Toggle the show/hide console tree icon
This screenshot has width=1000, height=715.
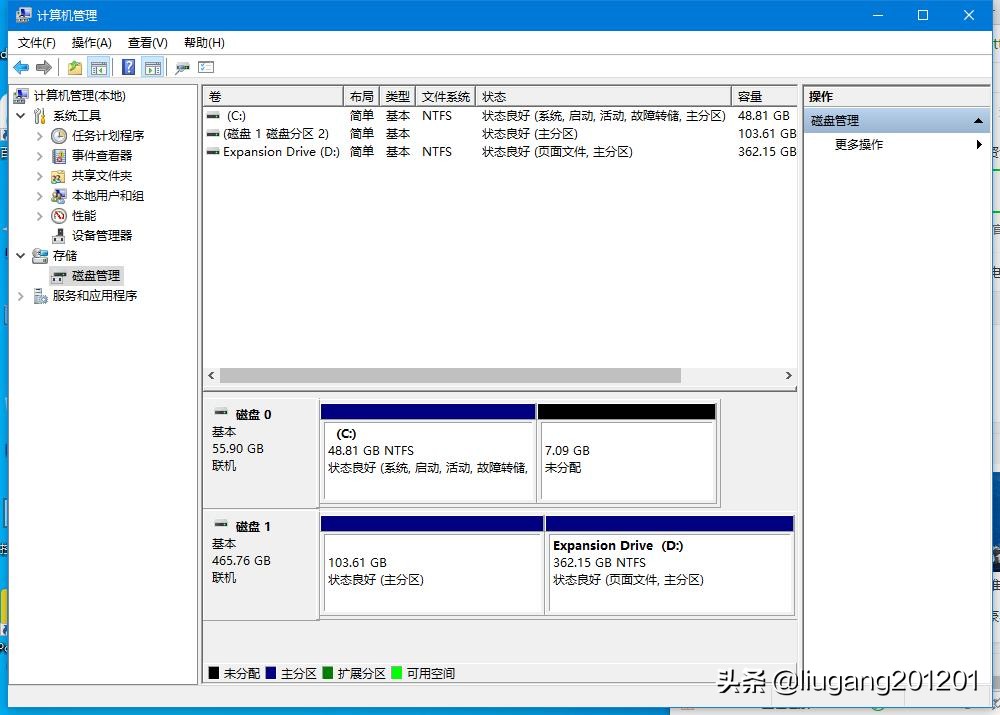[x=98, y=67]
